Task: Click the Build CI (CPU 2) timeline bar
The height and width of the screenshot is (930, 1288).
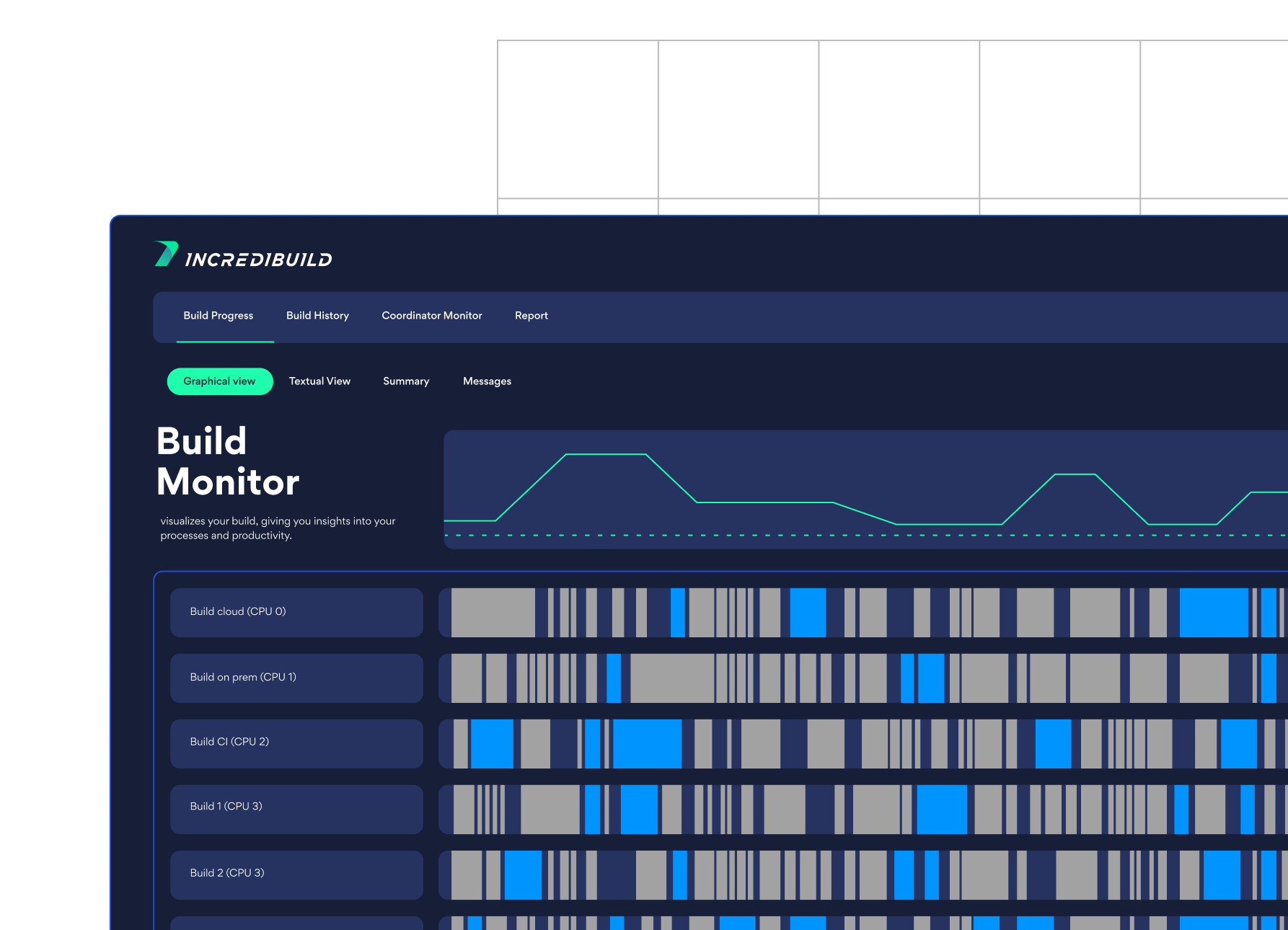Action: coord(863,743)
